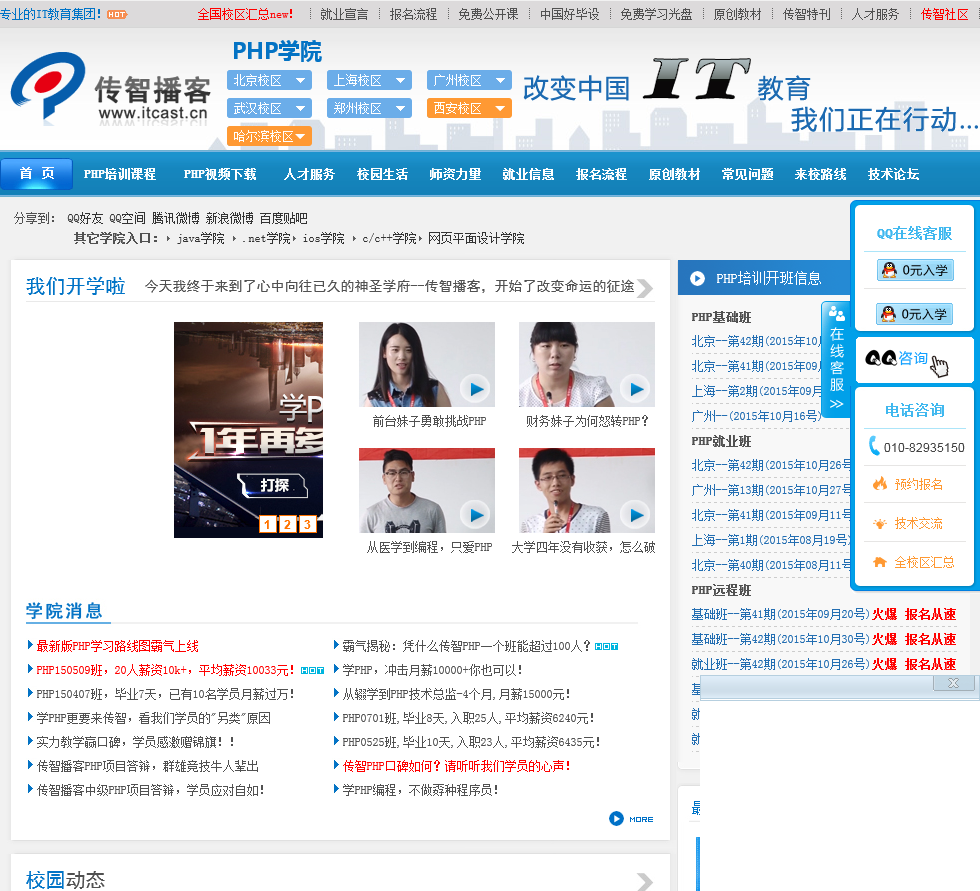The width and height of the screenshot is (980, 891).
Task: Expand the 北京校区 dropdown
Action: pyautogui.click(x=269, y=80)
